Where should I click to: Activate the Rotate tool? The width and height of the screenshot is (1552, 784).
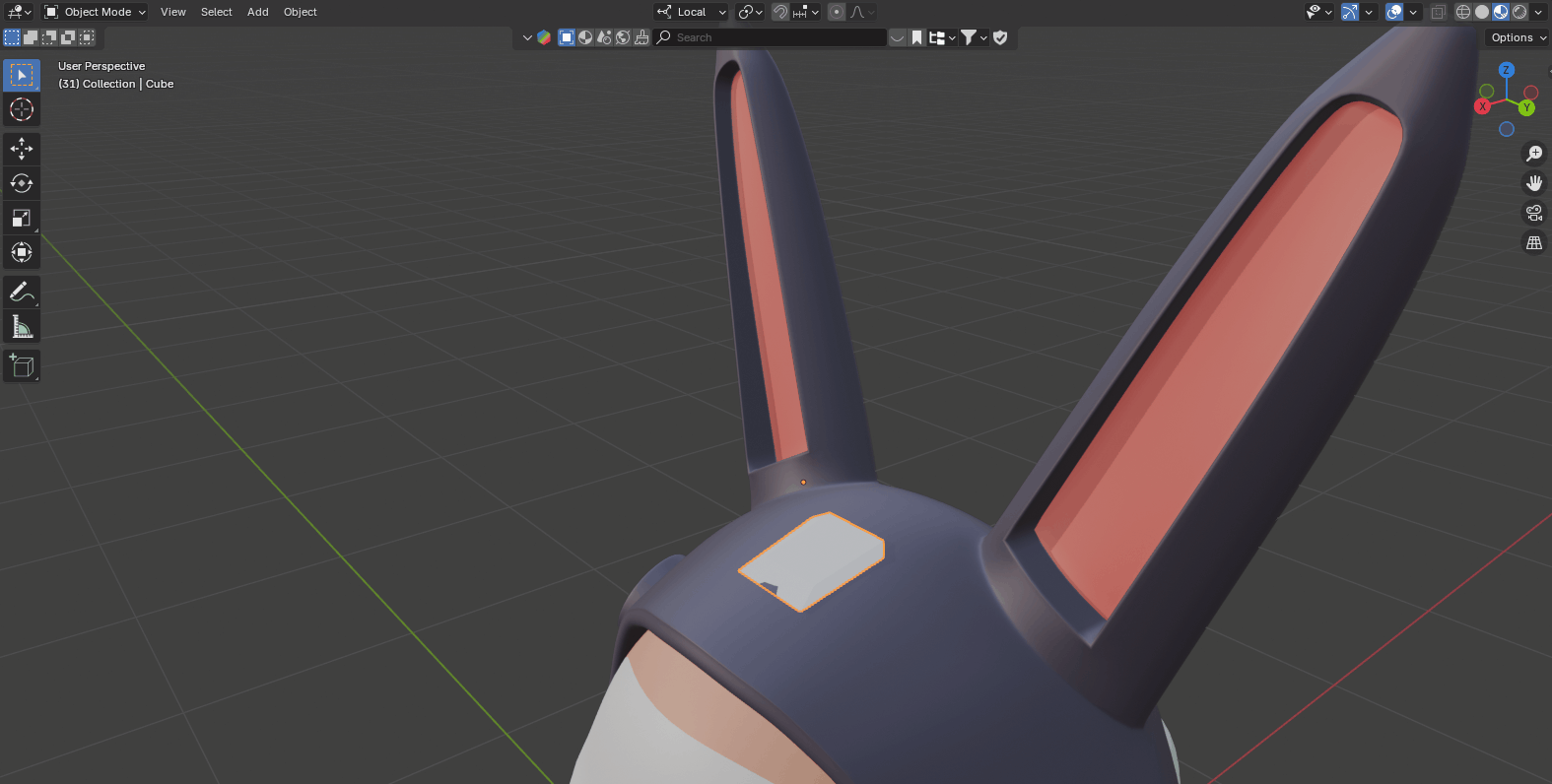22,183
